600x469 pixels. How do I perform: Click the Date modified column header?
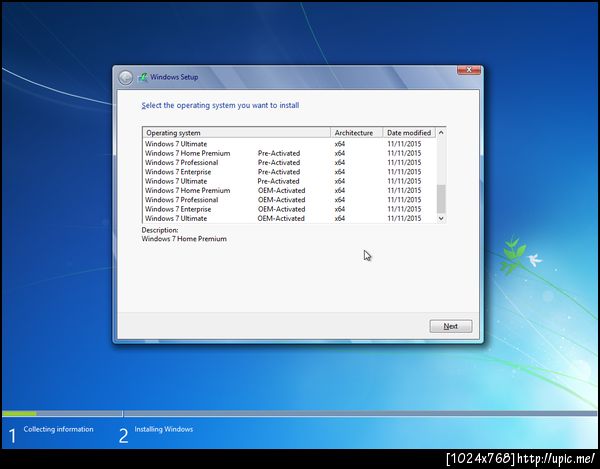pyautogui.click(x=409, y=133)
